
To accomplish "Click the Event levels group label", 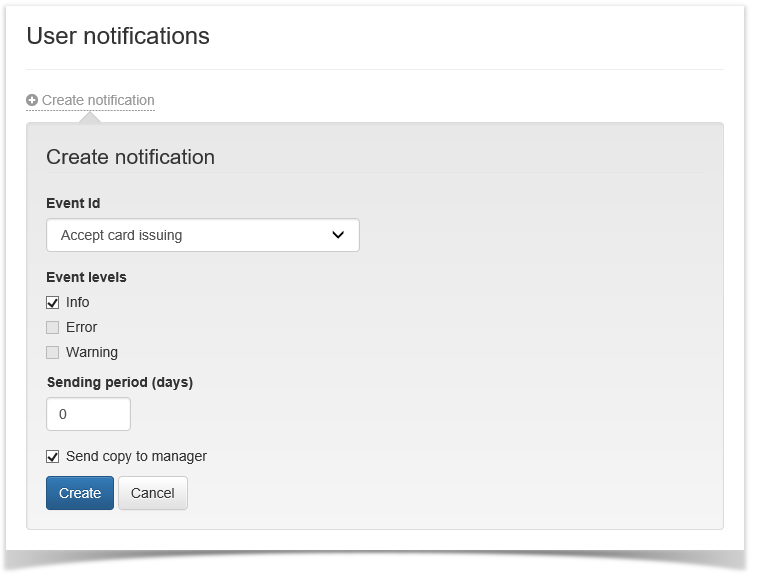I will (x=86, y=277).
